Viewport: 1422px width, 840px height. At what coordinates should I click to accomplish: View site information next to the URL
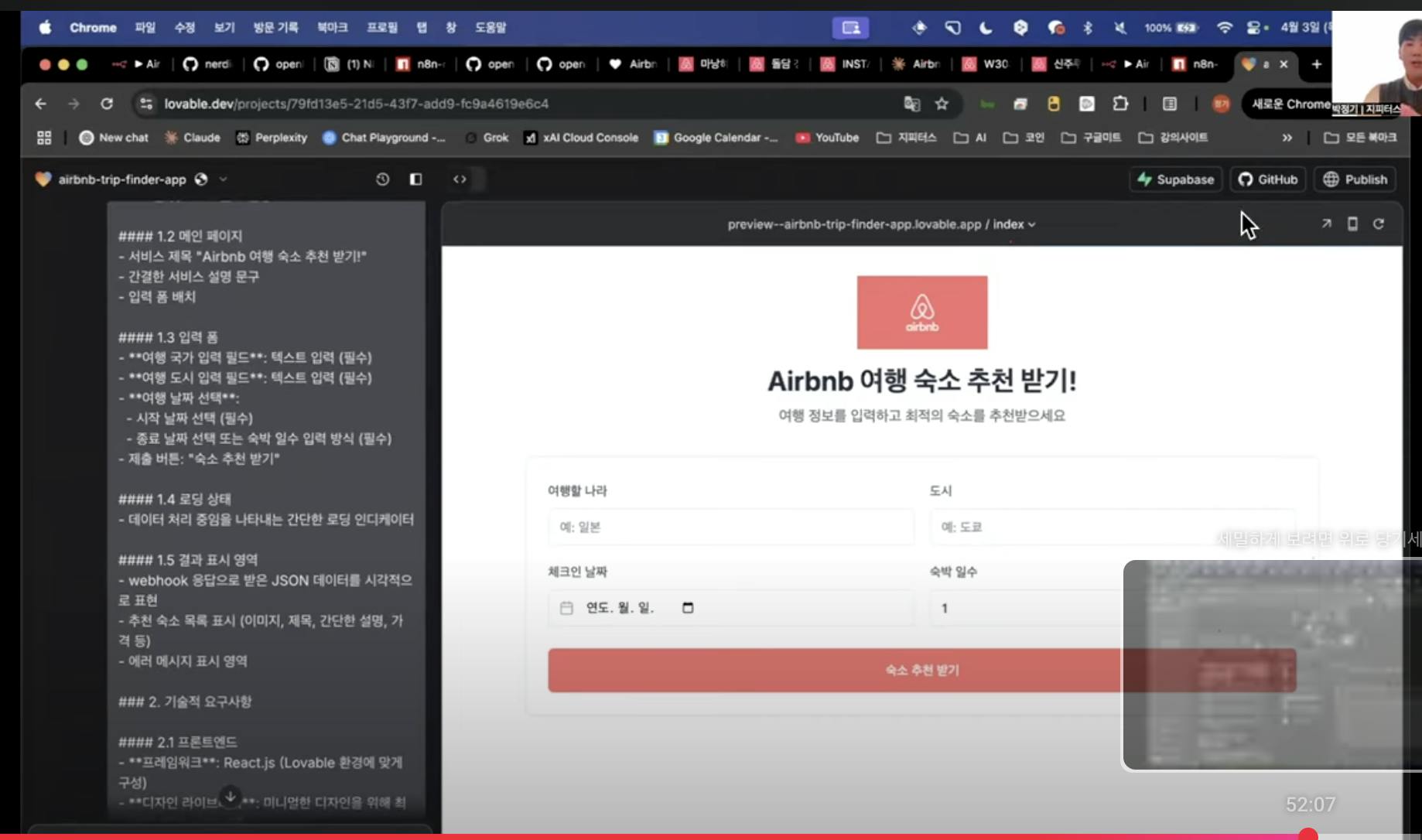coord(145,104)
